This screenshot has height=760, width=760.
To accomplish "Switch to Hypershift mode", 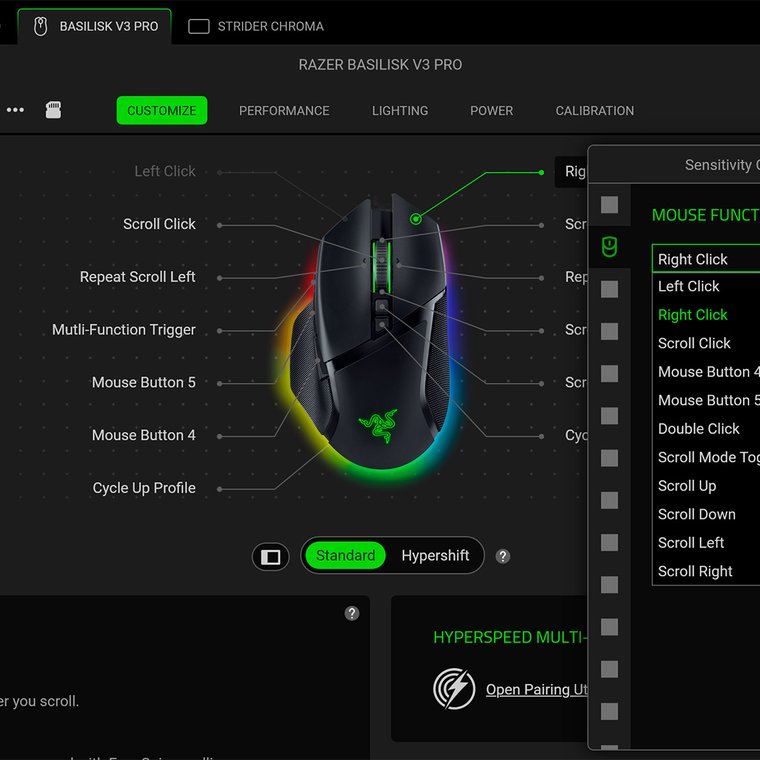I will click(x=435, y=555).
